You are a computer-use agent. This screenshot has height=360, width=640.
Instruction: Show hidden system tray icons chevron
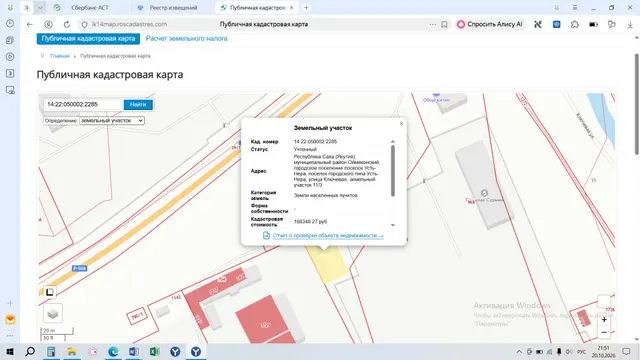tap(519, 352)
